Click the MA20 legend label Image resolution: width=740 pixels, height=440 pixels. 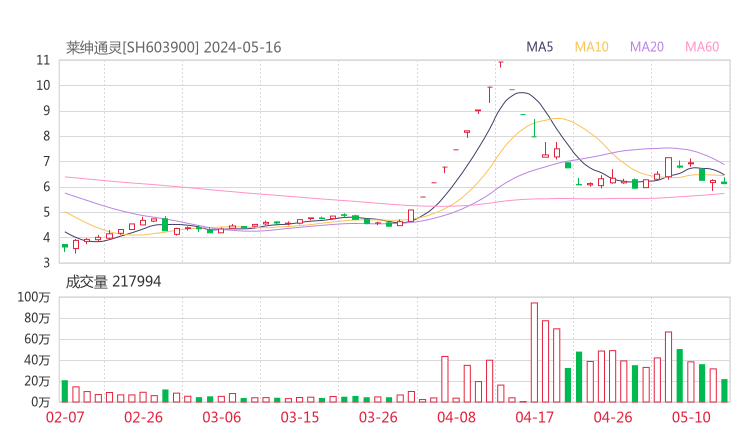click(647, 47)
